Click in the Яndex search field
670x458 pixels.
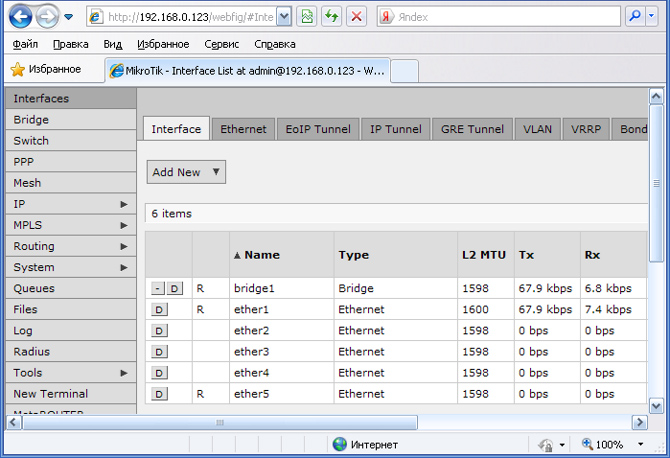click(500, 16)
